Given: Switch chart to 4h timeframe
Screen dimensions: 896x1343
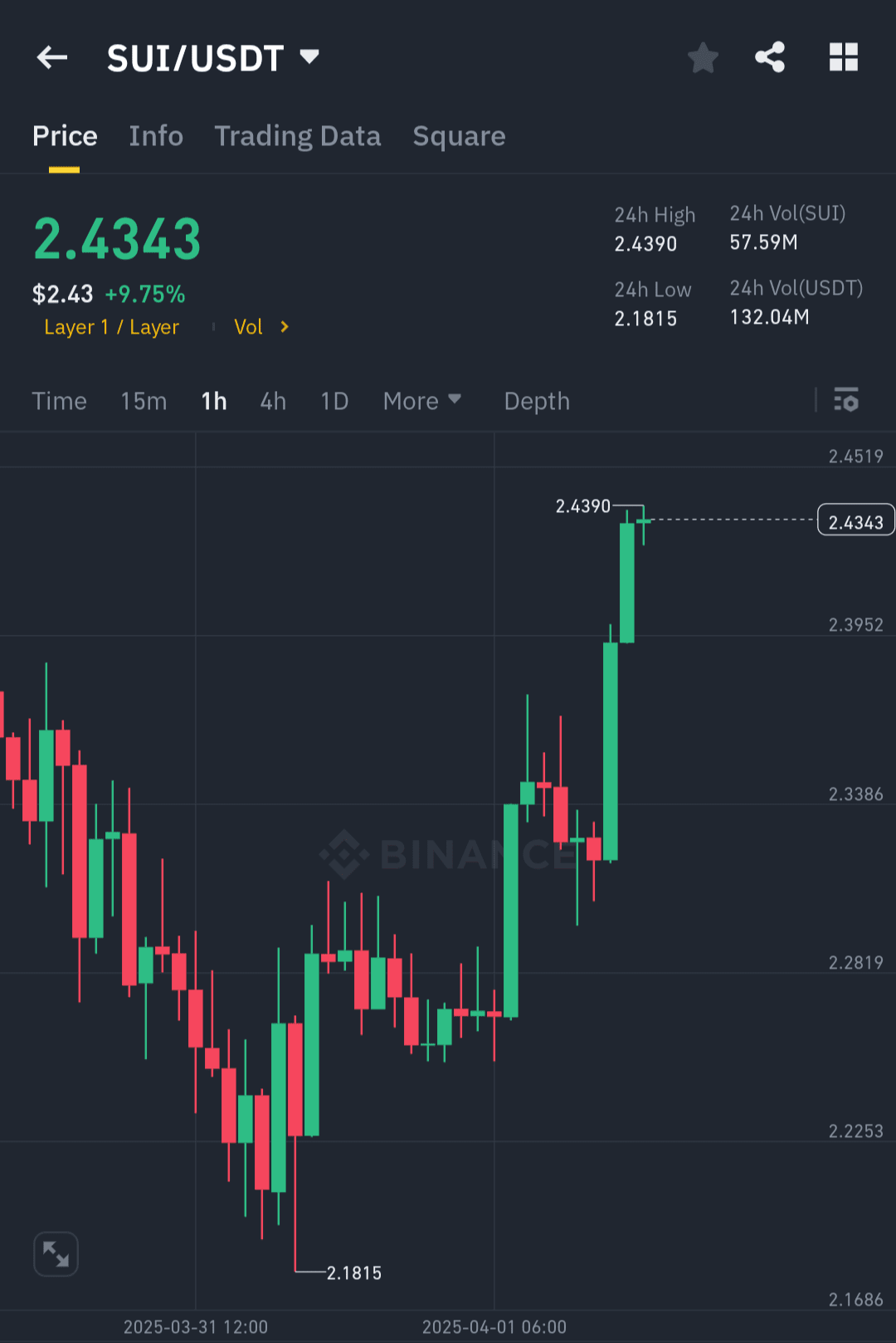Looking at the screenshot, I should (272, 401).
